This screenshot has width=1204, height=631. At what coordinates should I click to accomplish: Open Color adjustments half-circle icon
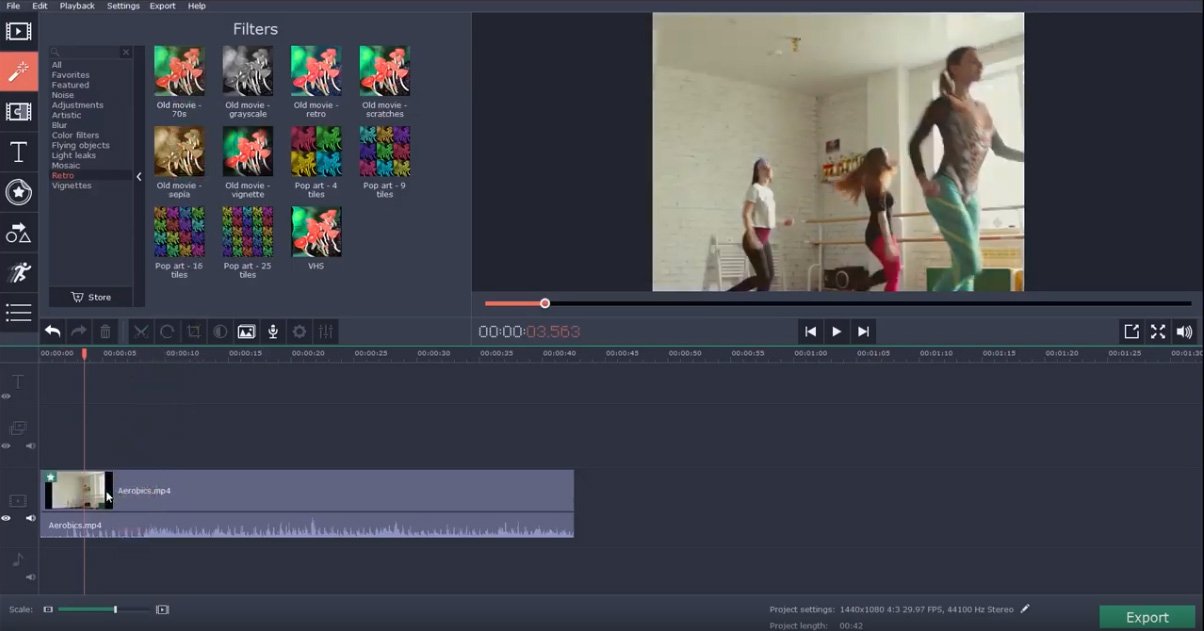pos(220,332)
